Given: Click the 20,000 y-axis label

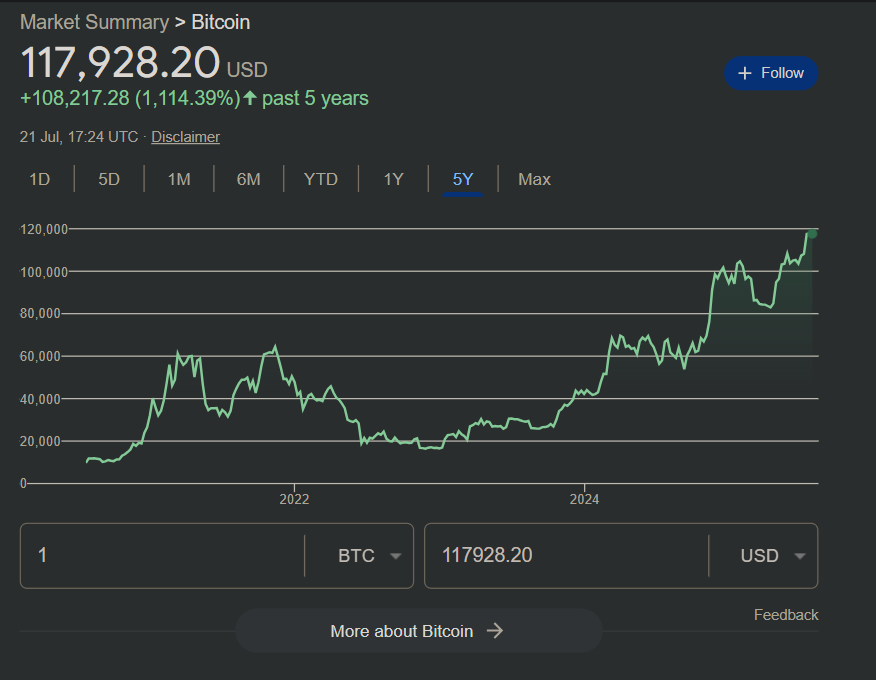Looking at the screenshot, I should click(x=40, y=441).
